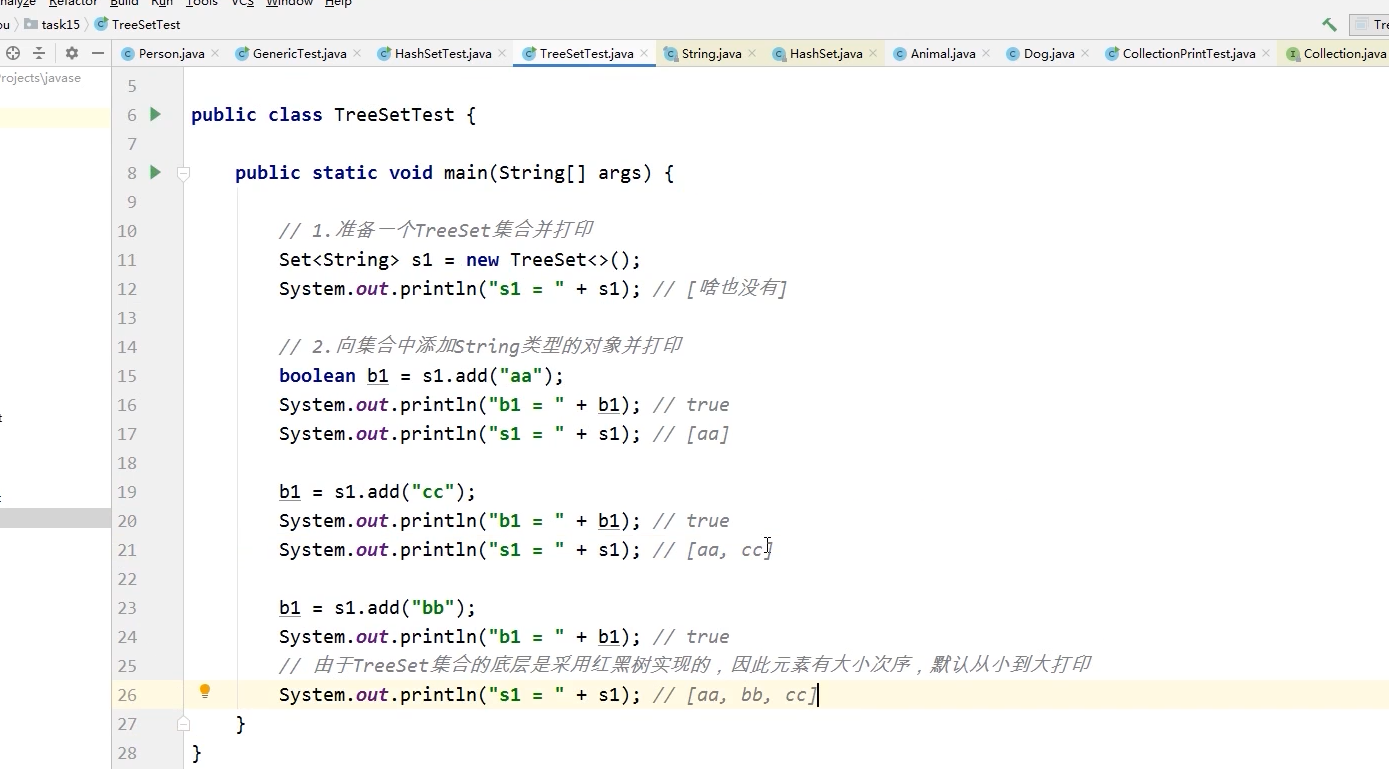1389x769 pixels.
Task: Open the VCS menu
Action: click(242, 3)
